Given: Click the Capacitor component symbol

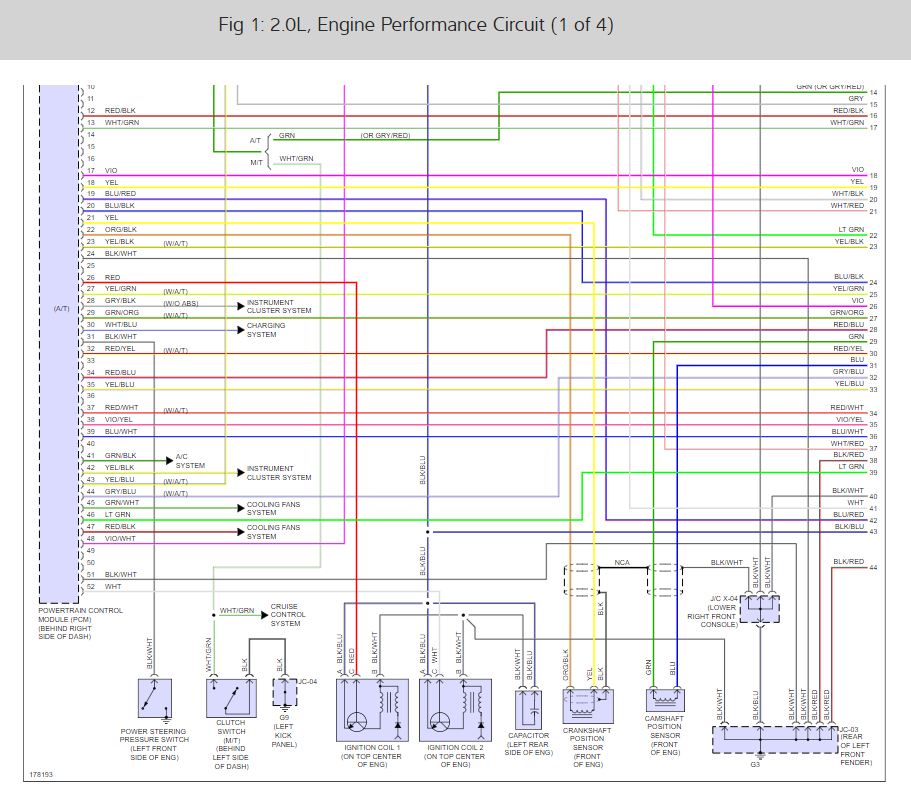Looking at the screenshot, I should tap(529, 709).
